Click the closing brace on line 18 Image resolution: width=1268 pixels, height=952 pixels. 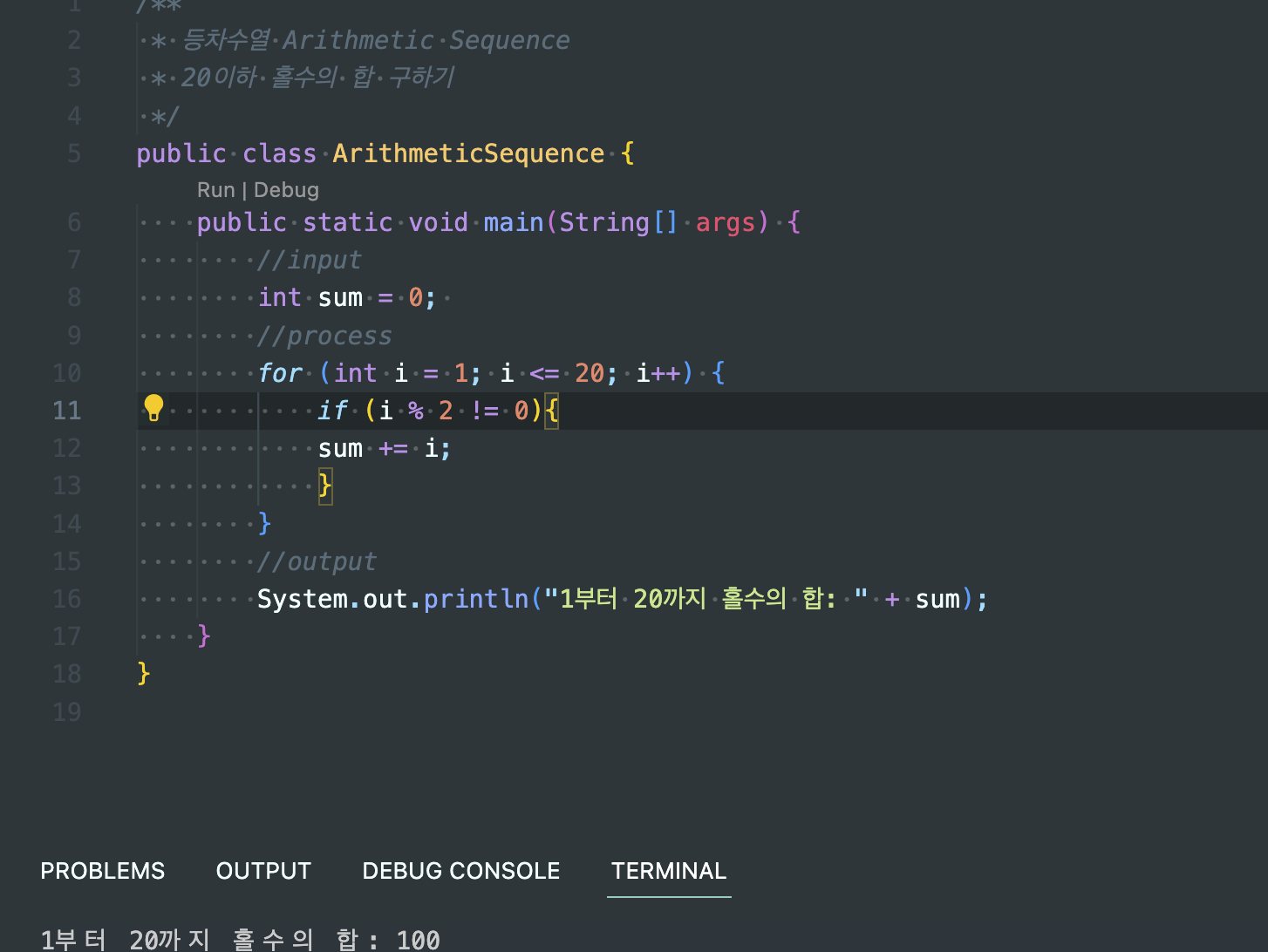[x=143, y=673]
